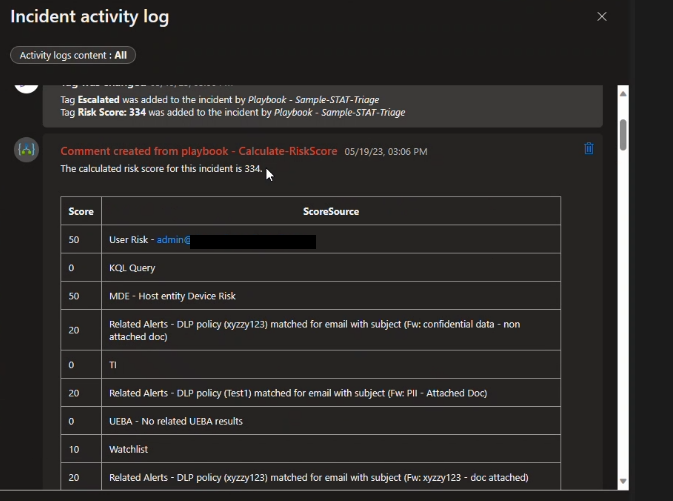
Task: Click the scrollbar down arrow
Action: (x=623, y=481)
